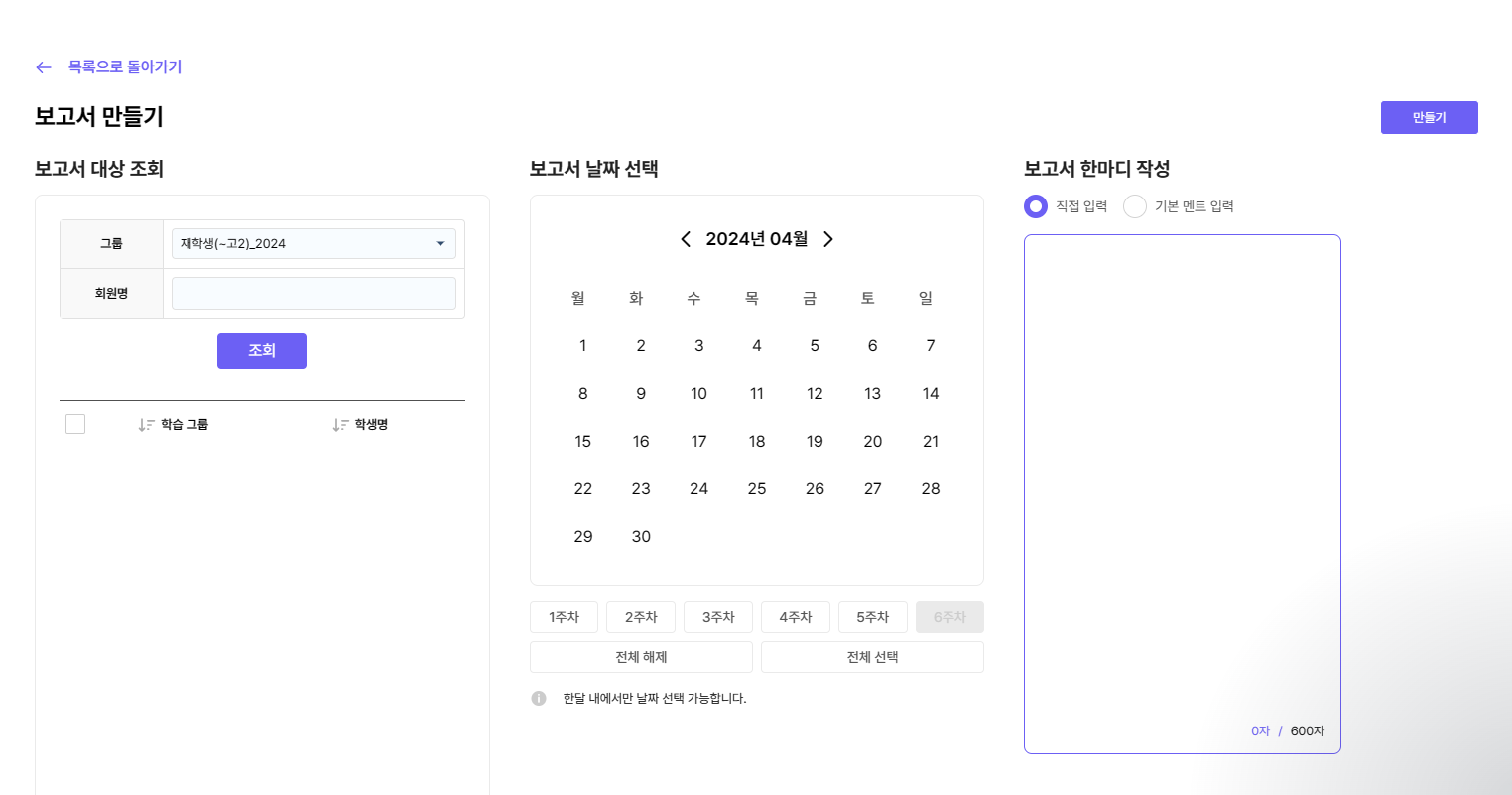
Task: Click the 회원명 input field
Action: tap(314, 294)
